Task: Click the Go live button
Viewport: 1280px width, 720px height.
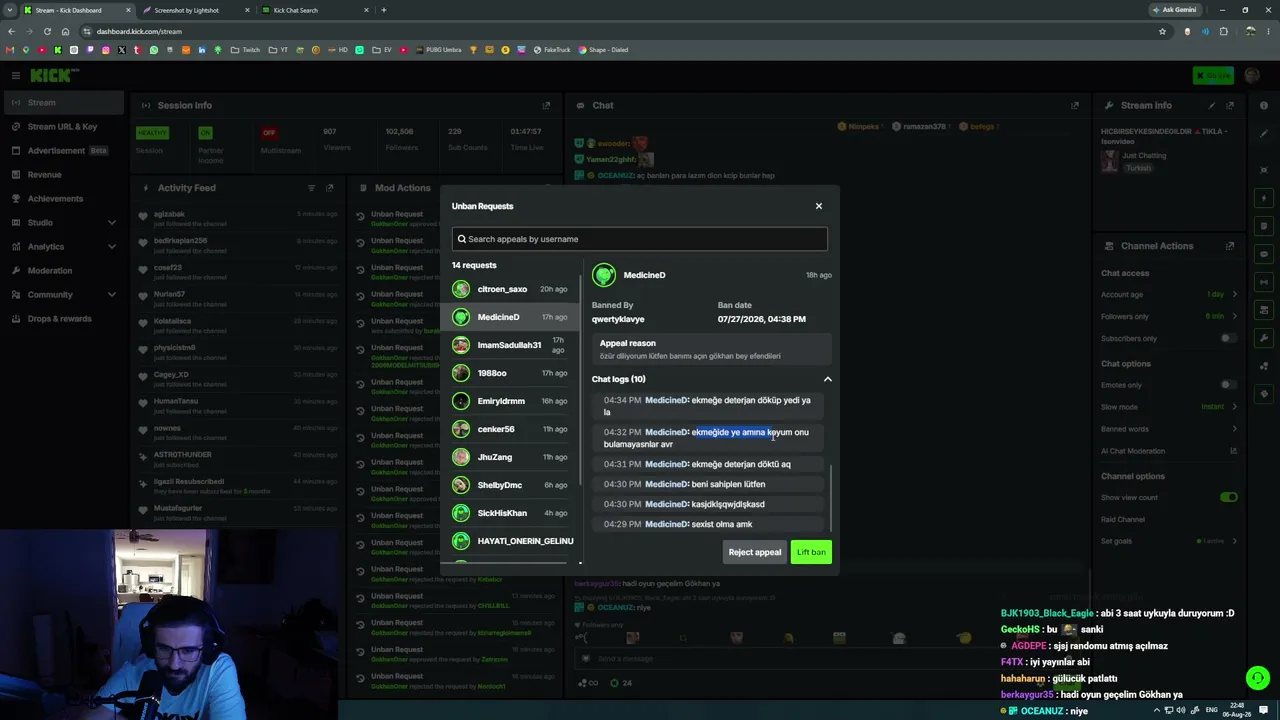Action: click(x=1213, y=75)
